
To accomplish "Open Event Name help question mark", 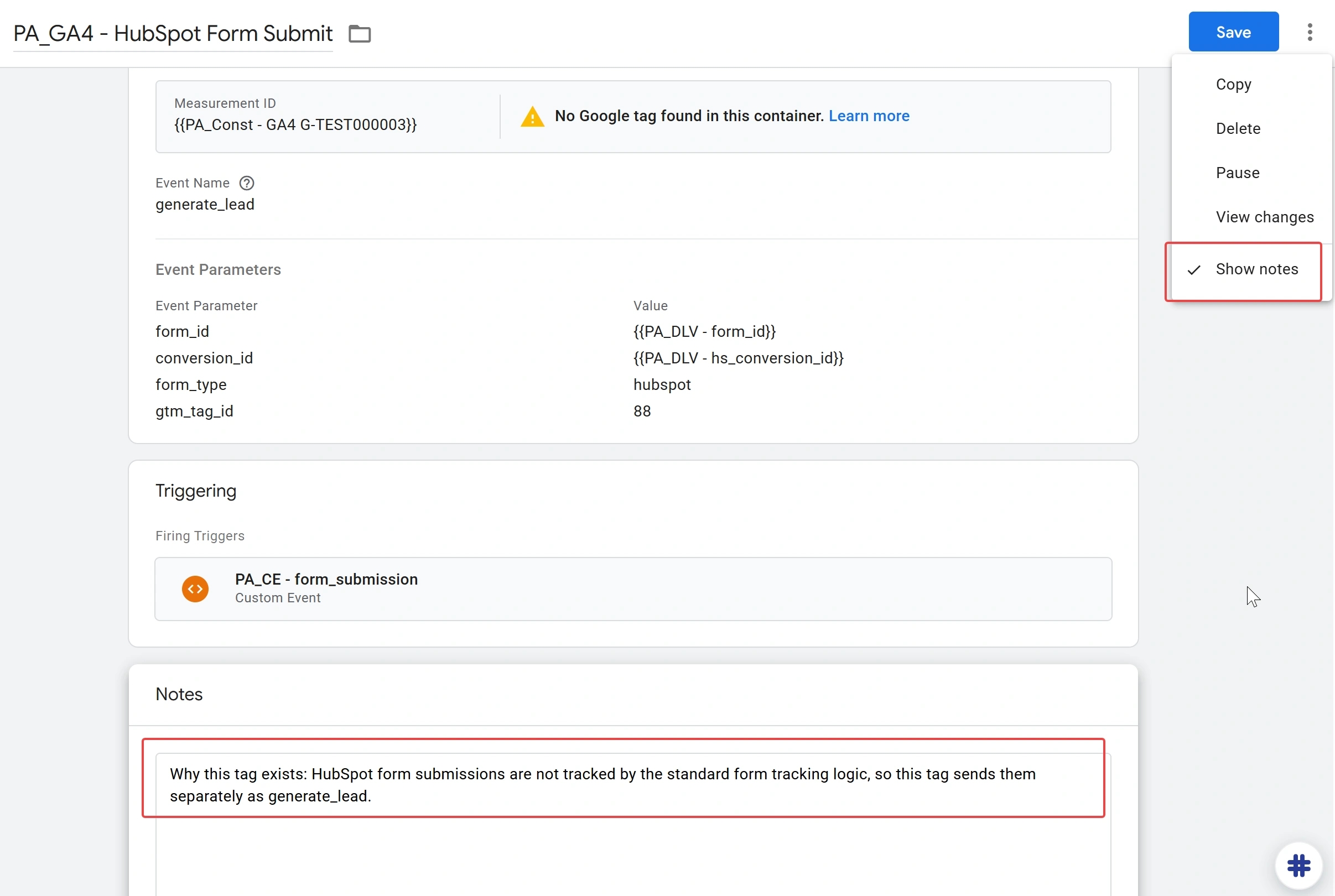I will pyautogui.click(x=246, y=183).
